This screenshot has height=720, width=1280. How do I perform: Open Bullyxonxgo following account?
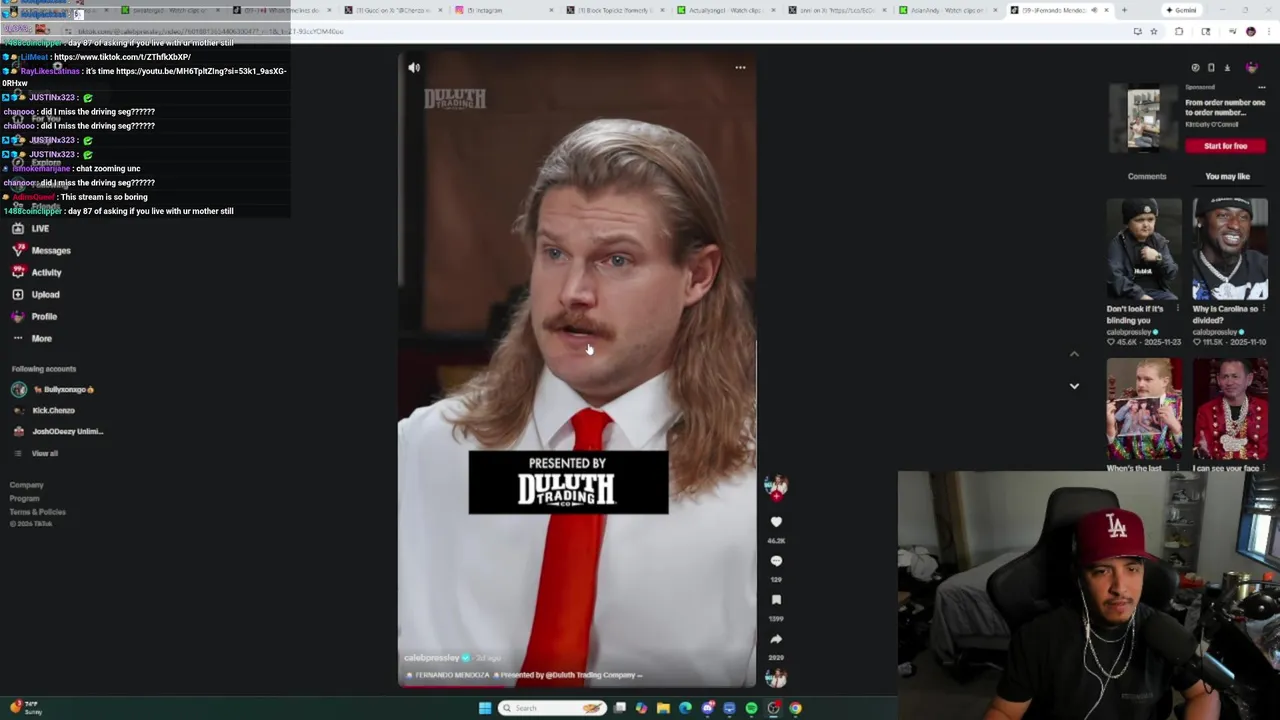(x=53, y=389)
